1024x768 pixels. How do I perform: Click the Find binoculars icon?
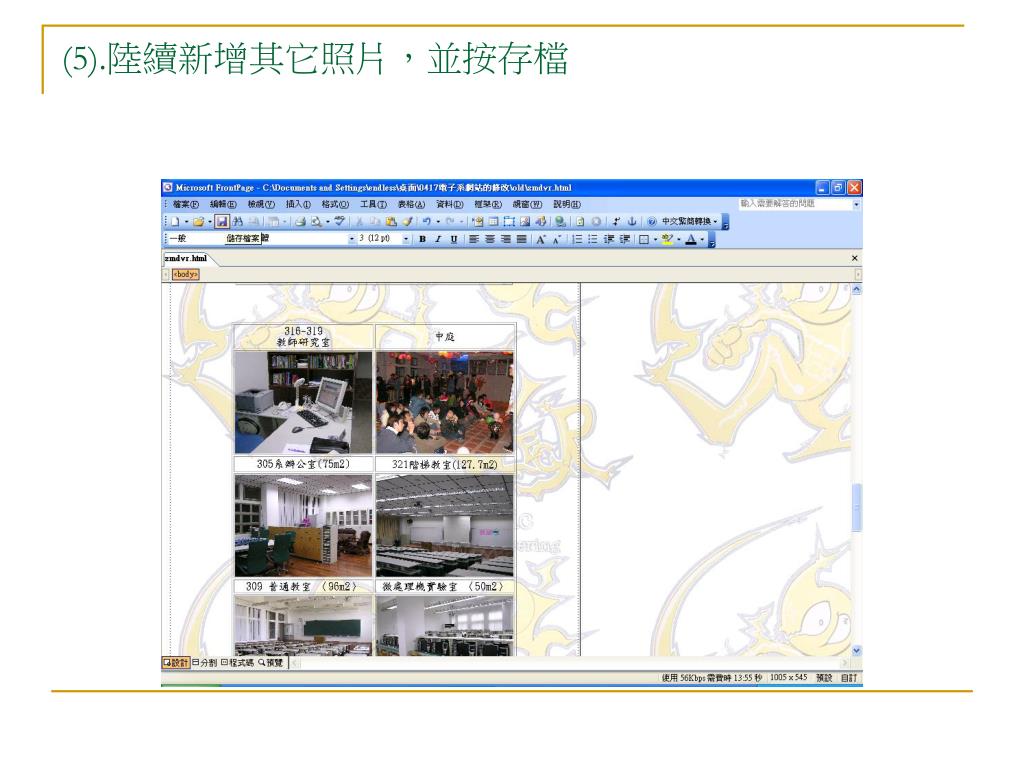(x=238, y=221)
